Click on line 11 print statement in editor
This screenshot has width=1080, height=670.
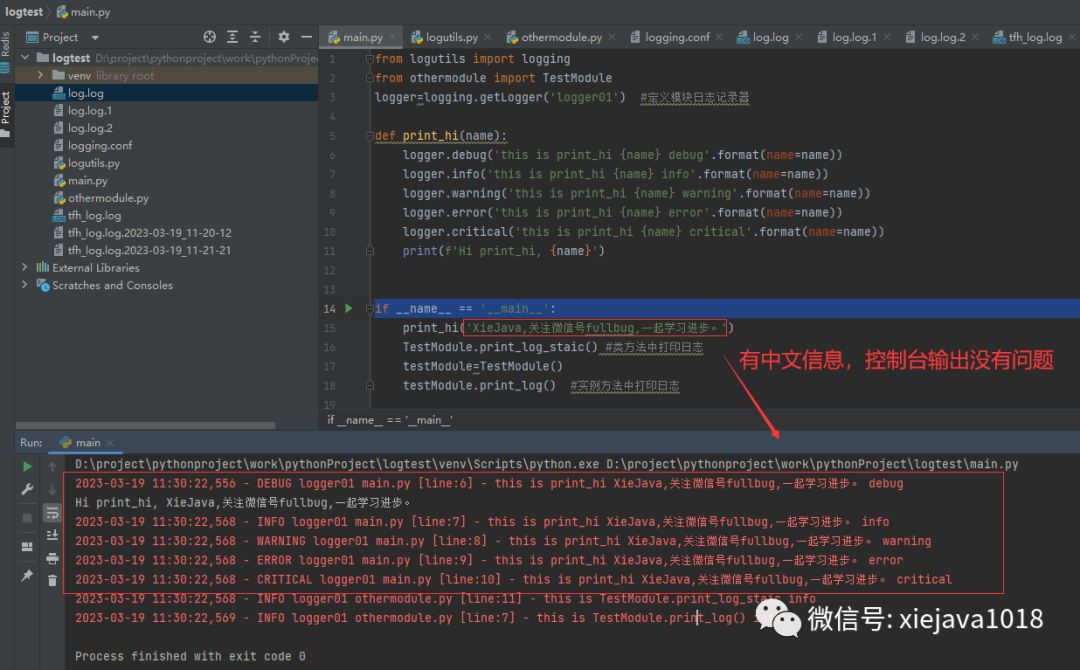point(503,251)
